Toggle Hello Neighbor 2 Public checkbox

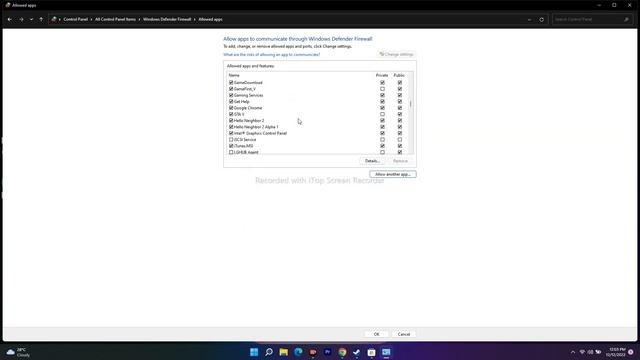[x=400, y=120]
